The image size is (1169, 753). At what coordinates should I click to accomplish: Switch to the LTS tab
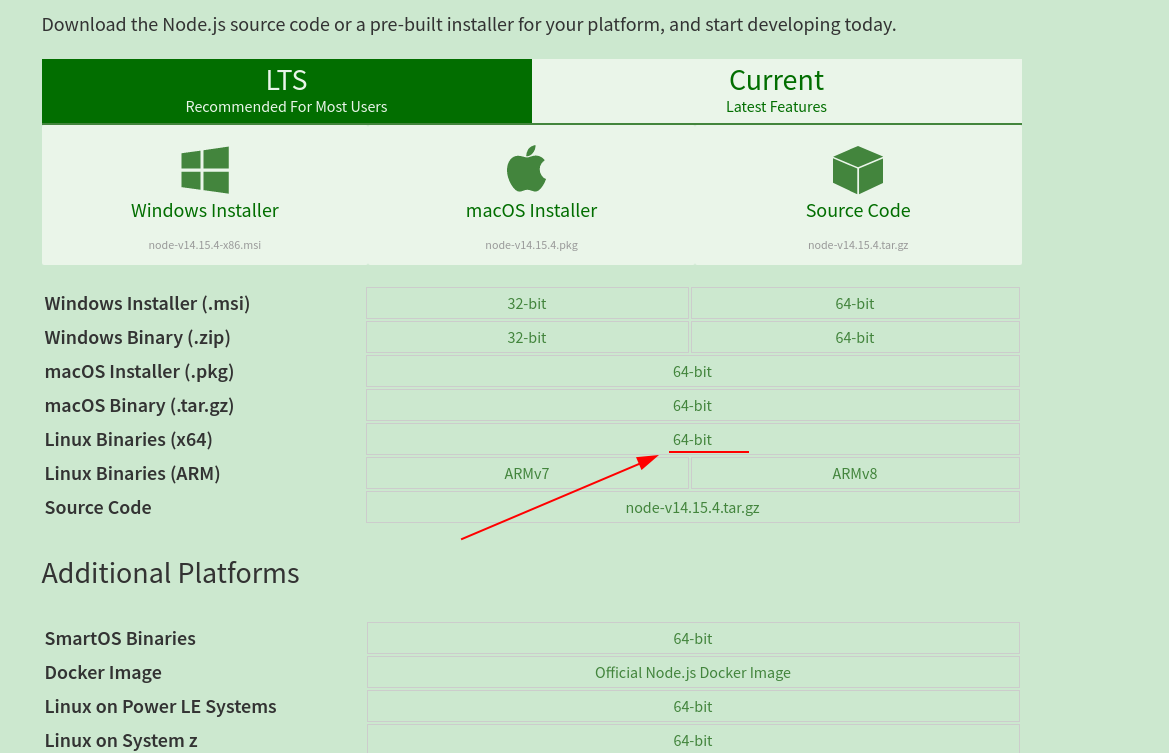click(x=286, y=91)
